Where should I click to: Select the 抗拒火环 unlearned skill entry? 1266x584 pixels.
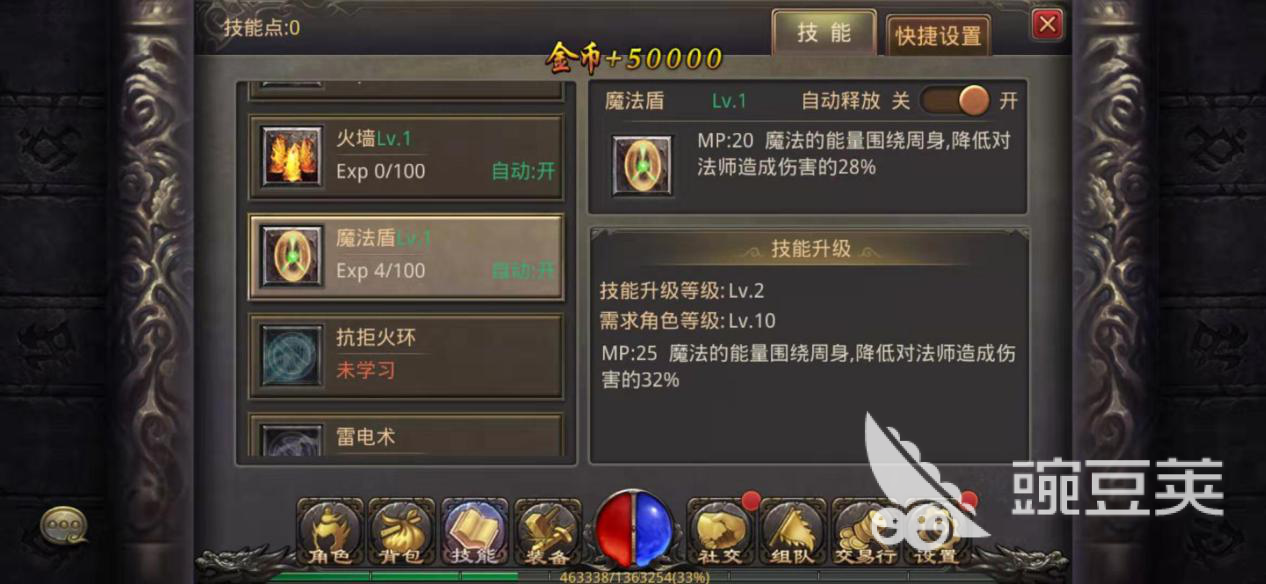point(406,355)
